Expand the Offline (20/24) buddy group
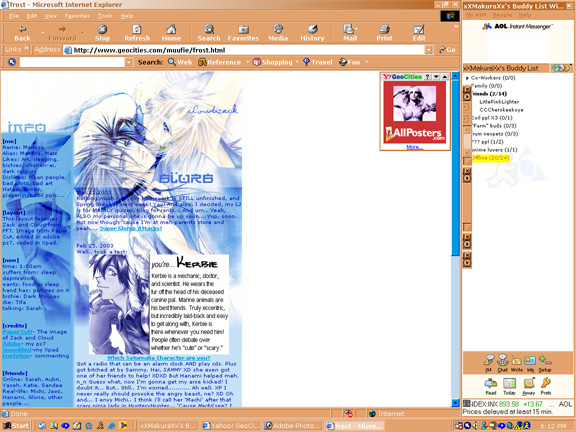The image size is (576, 432). [x=490, y=158]
